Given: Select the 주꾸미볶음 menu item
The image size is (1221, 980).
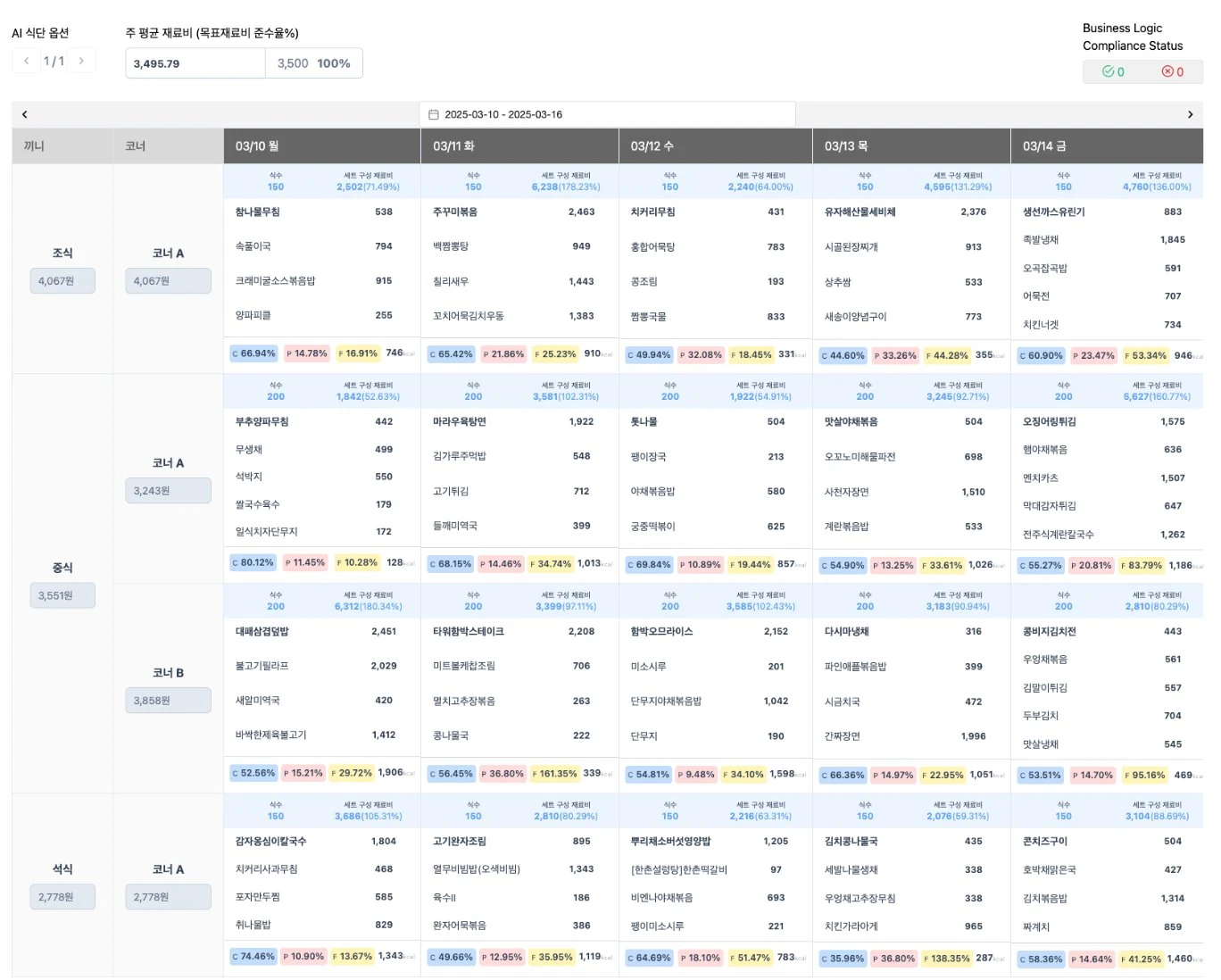Looking at the screenshot, I should 455,212.
